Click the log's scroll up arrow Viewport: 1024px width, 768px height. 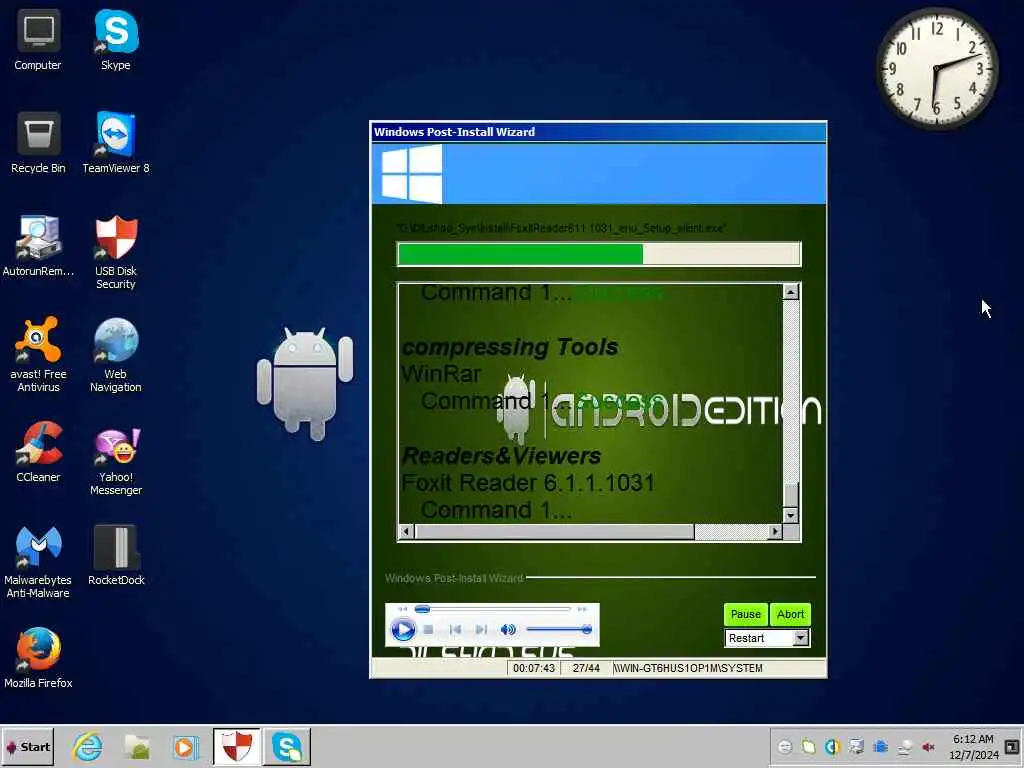(x=791, y=292)
